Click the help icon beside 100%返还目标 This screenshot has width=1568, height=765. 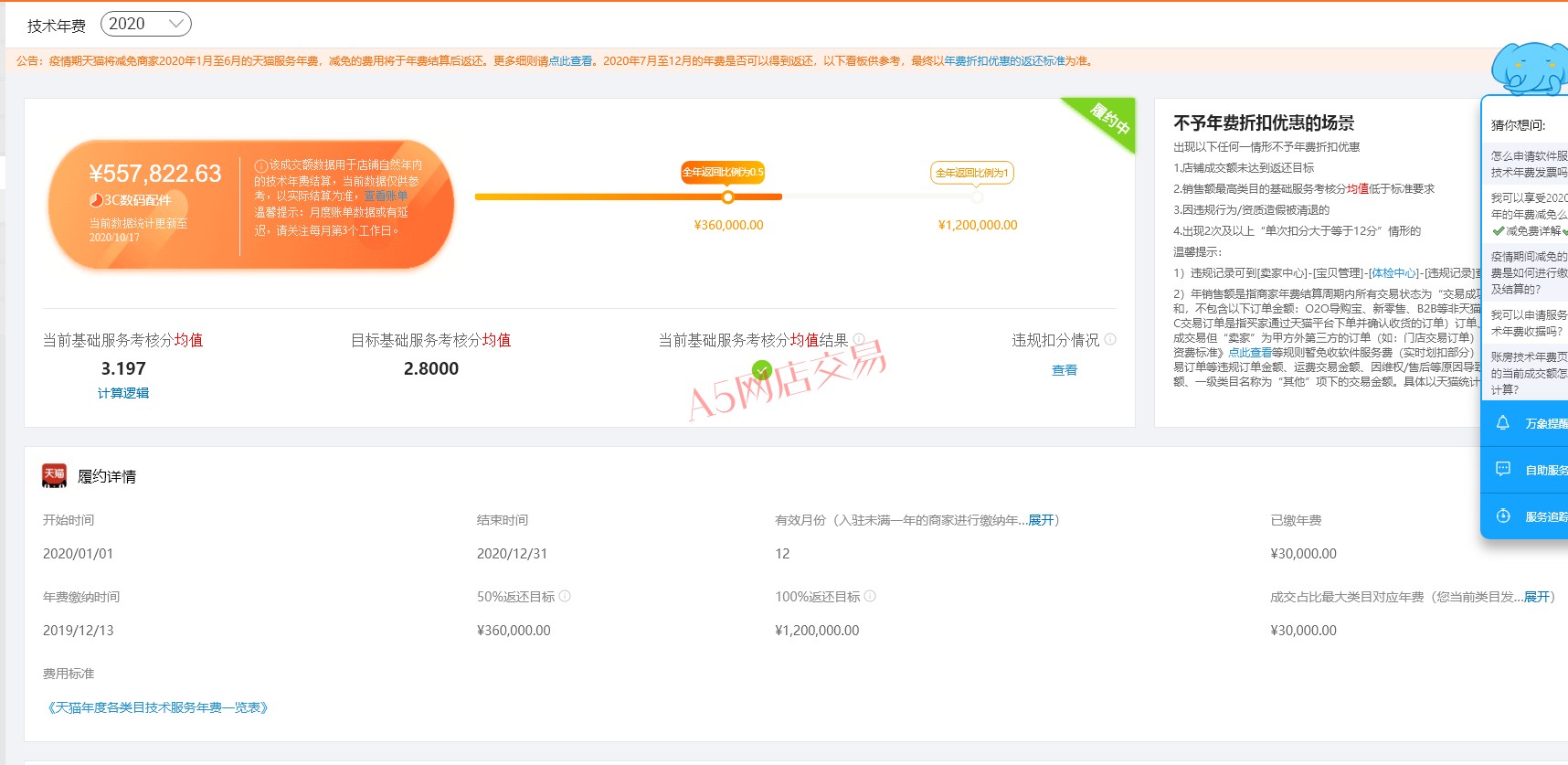click(870, 596)
